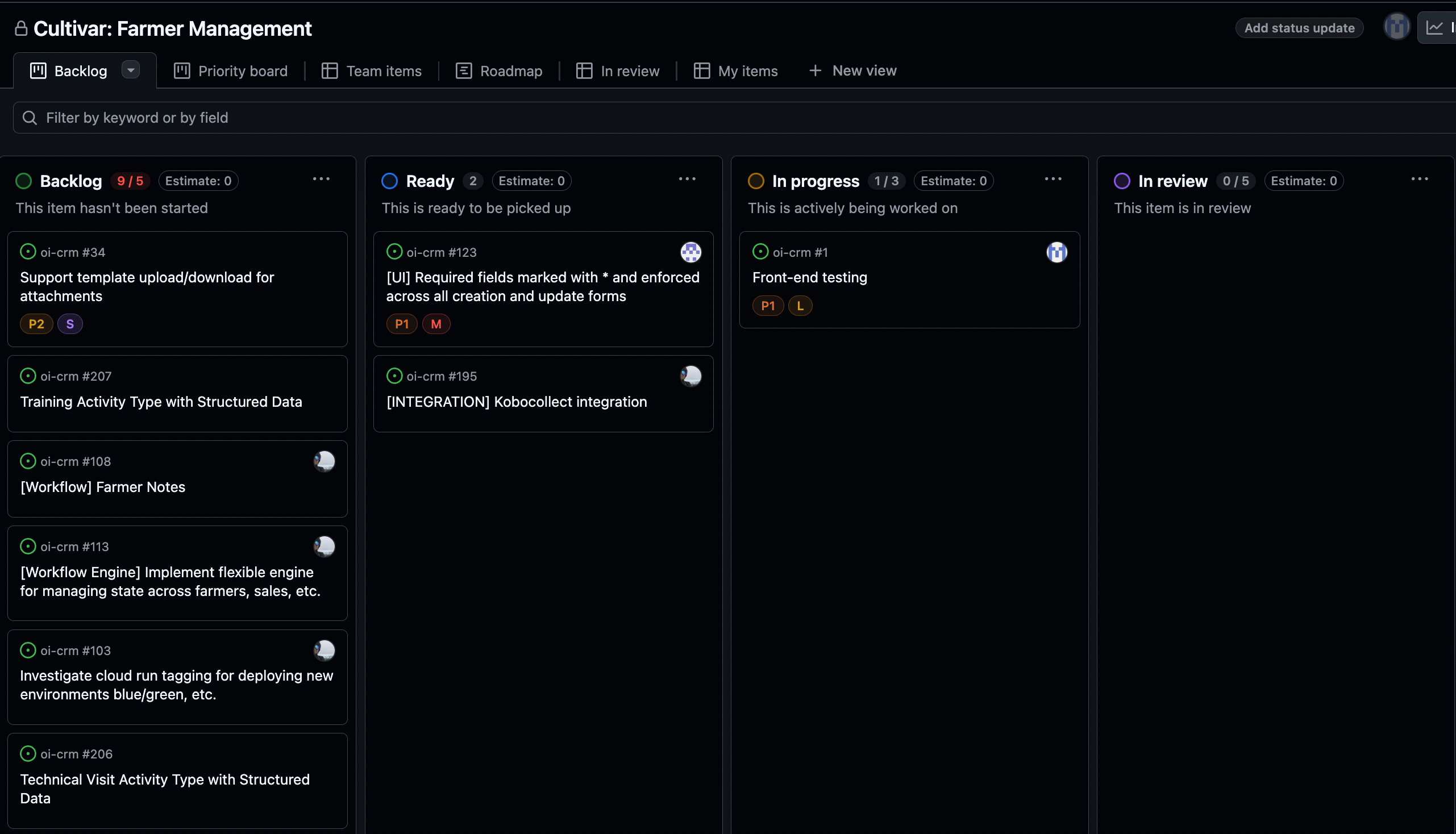
Task: Open the In review column ellipsis menu
Action: click(x=1418, y=180)
